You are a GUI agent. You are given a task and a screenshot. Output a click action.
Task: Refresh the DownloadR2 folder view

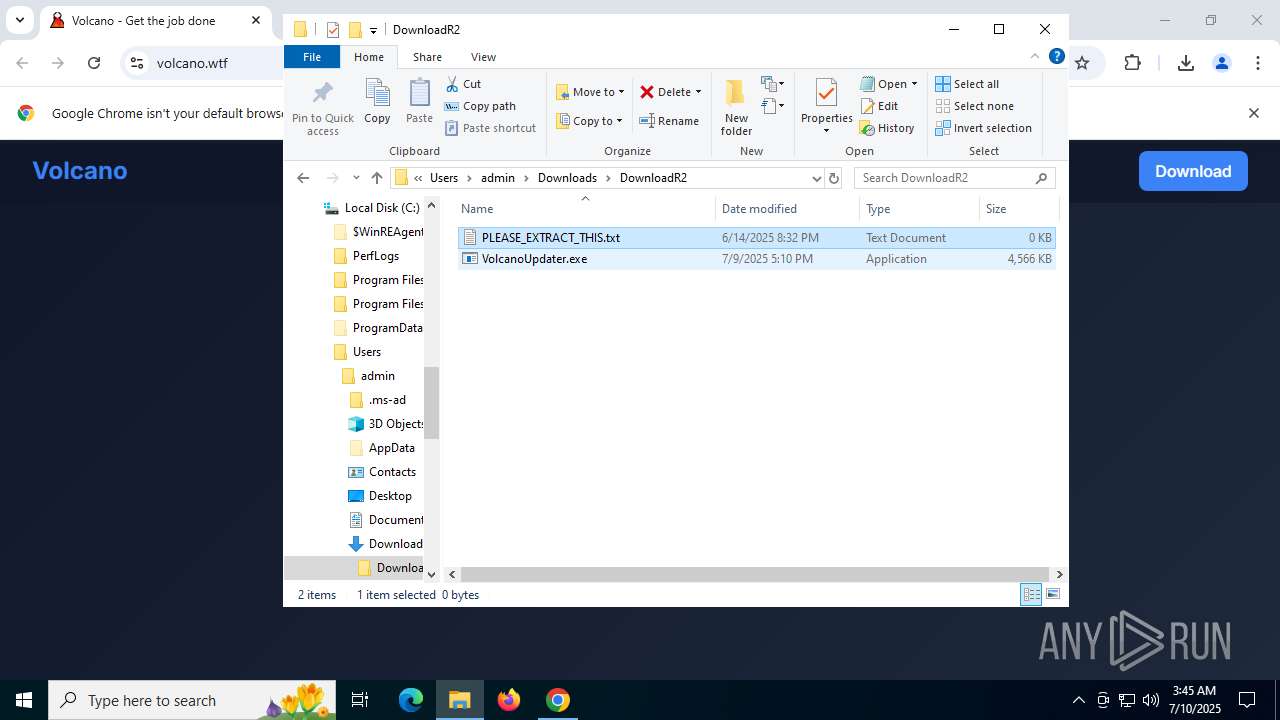pyautogui.click(x=834, y=178)
